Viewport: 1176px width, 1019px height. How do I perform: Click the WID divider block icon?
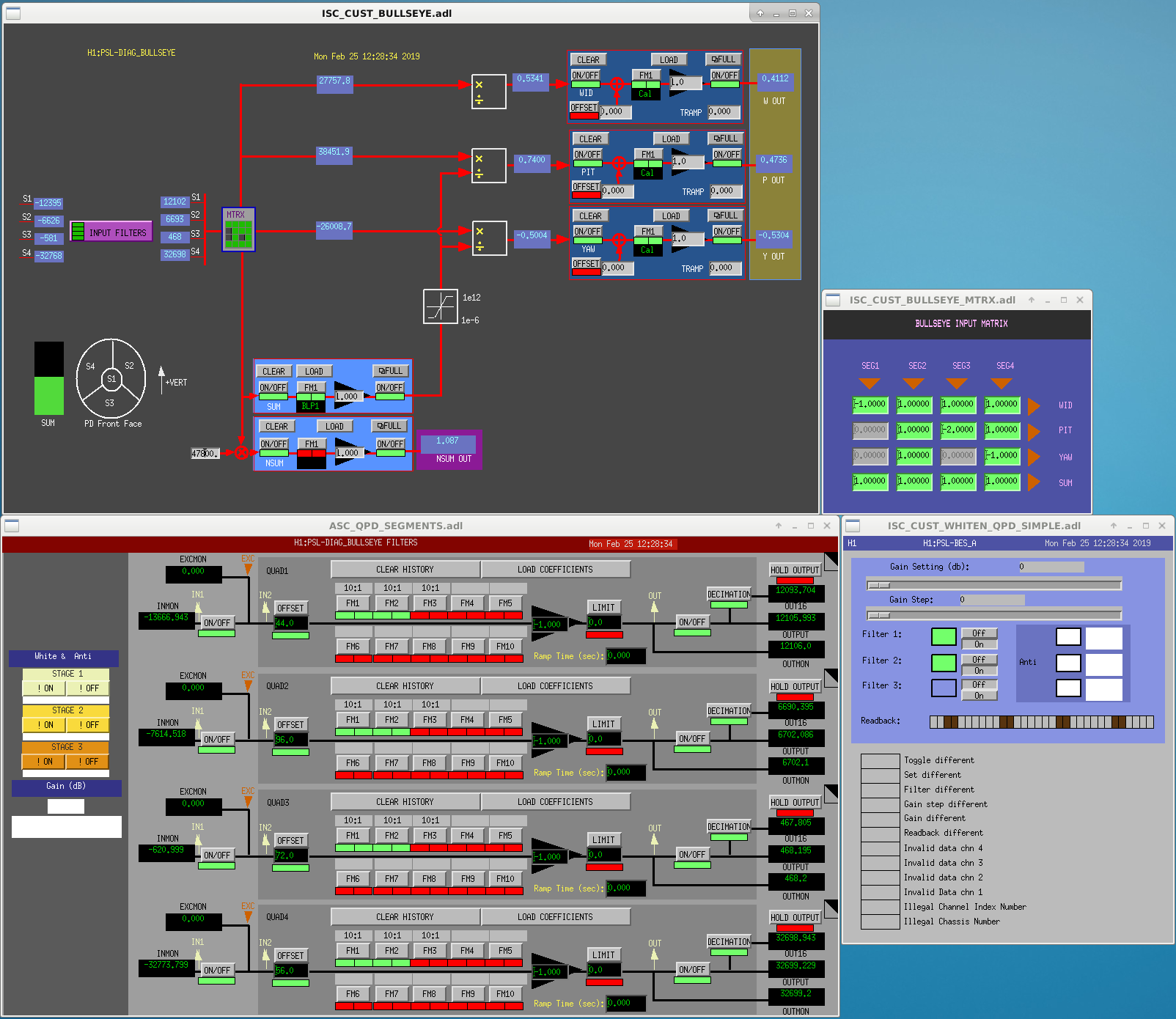pos(488,92)
